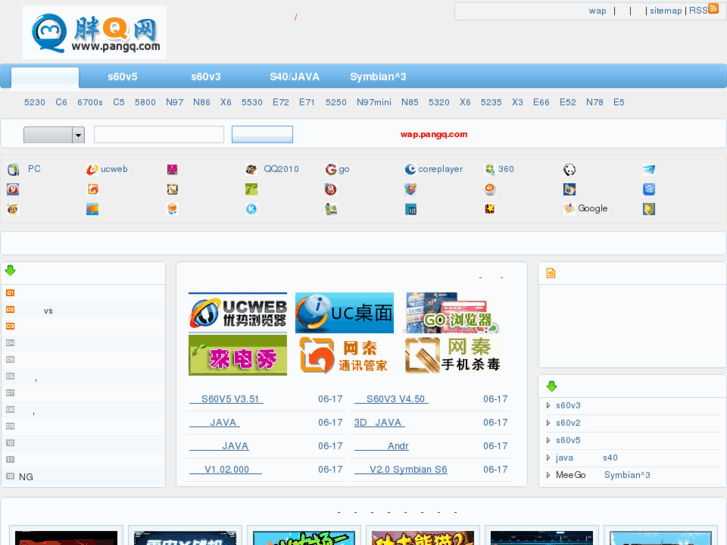Click the green download arrow above s60v3 list

coord(551,386)
